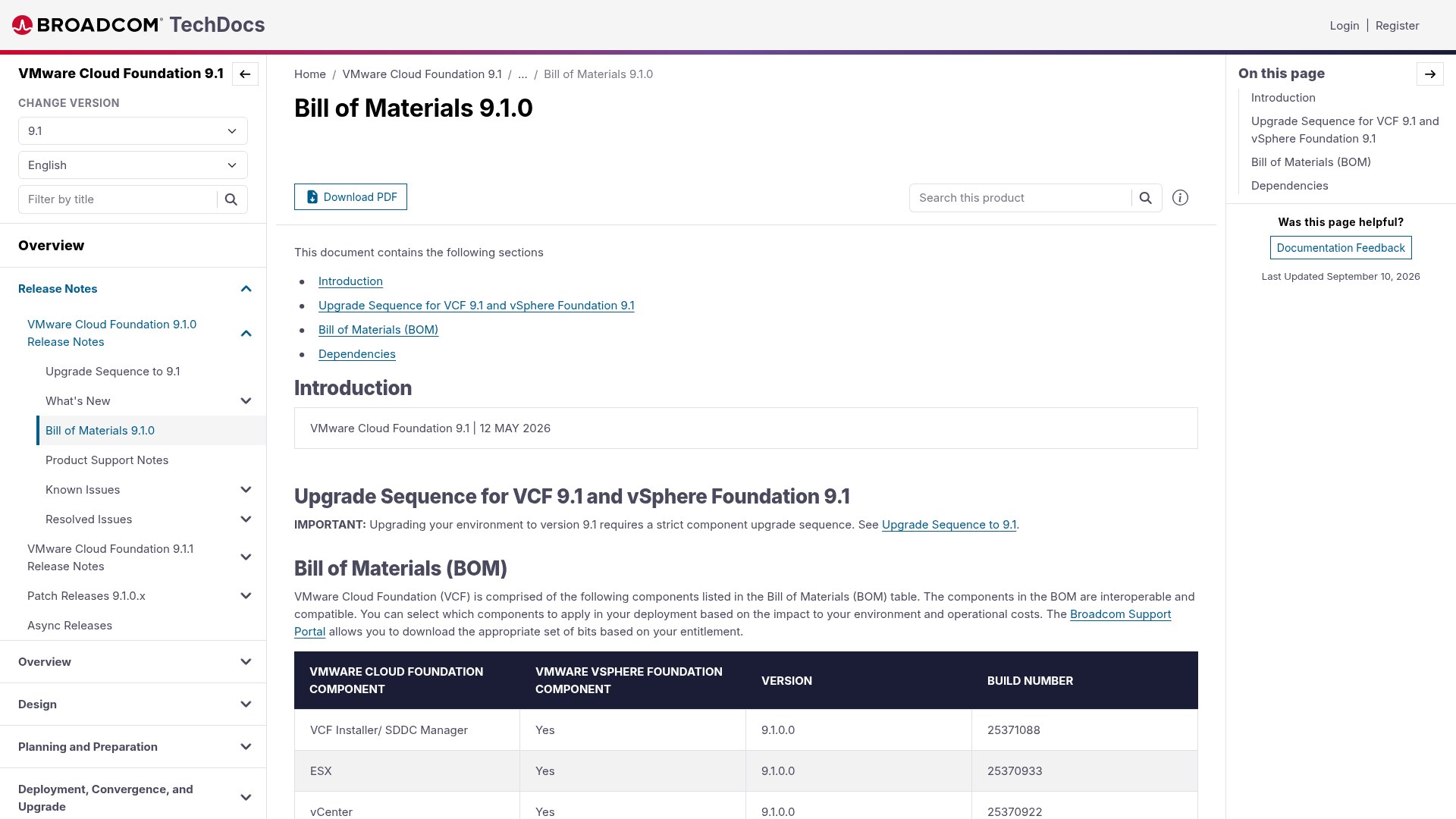The height and width of the screenshot is (819, 1456).
Task: Open Upgrade Sequence to 9.1 in sidebar
Action: (113, 372)
